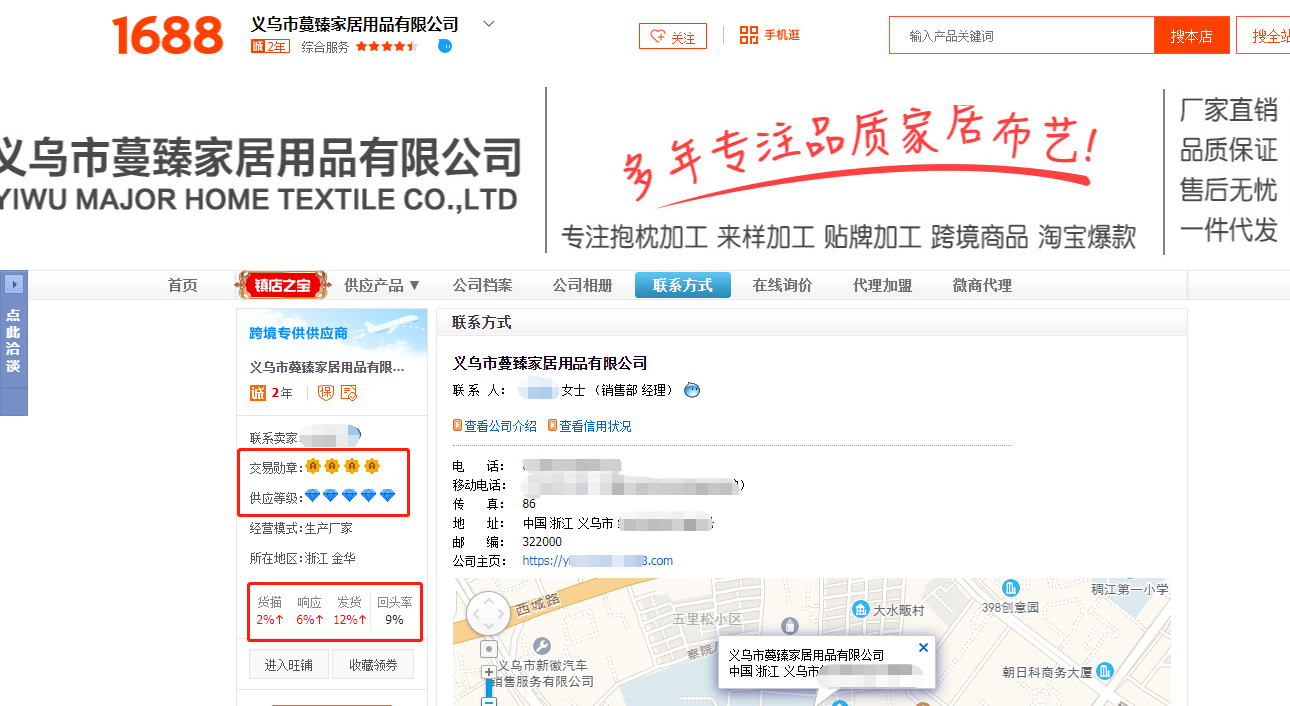Click the 诚信通 2年 badge in header
1290x706 pixels.
tap(270, 46)
